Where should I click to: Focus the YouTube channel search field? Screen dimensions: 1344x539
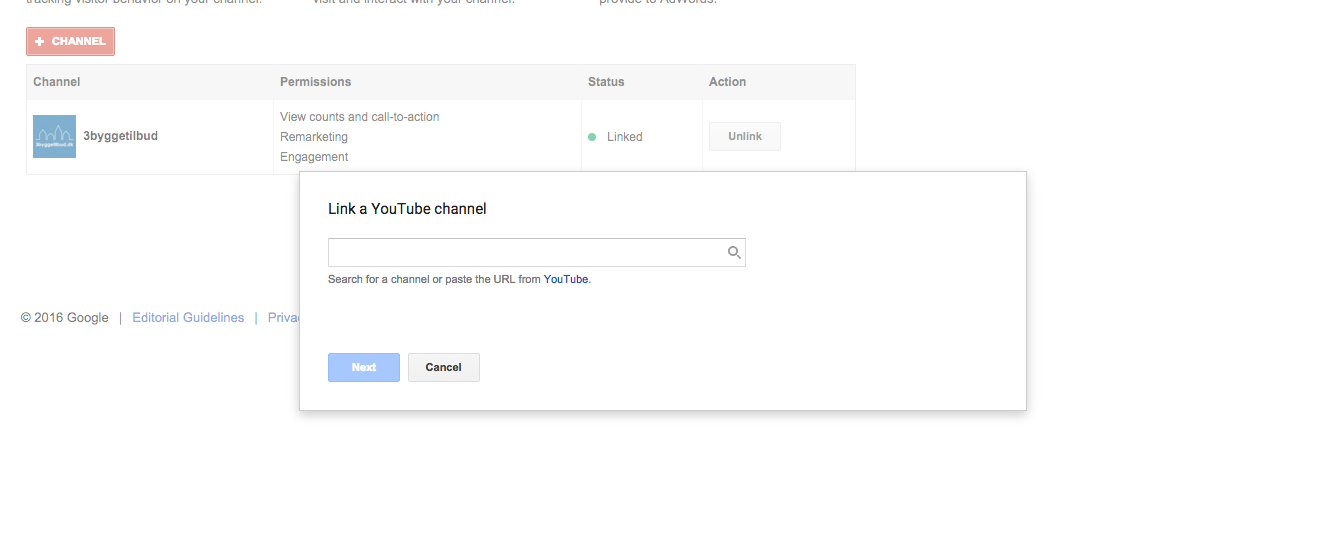[x=537, y=252]
